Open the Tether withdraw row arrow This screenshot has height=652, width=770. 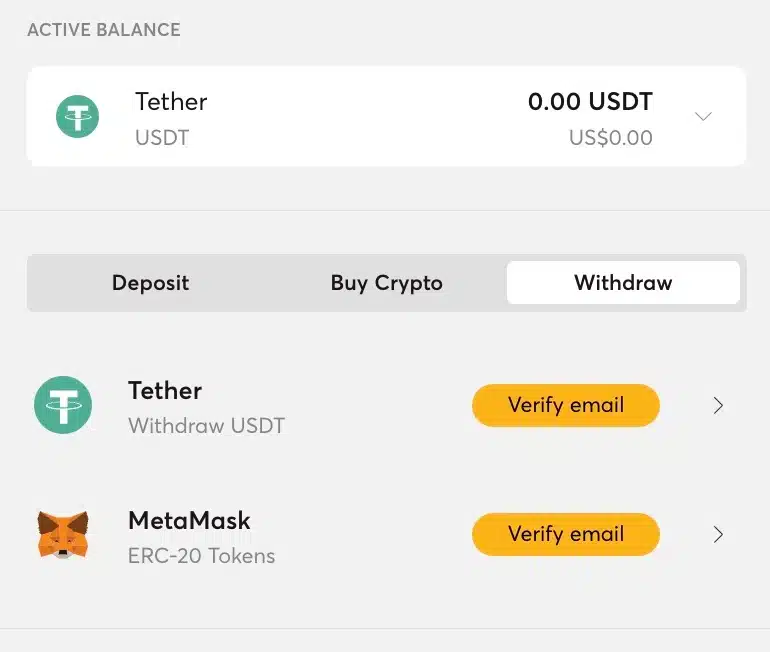click(718, 406)
